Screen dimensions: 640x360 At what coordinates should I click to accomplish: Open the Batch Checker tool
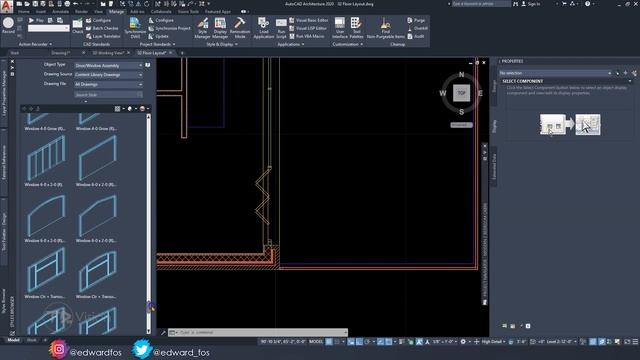(x=102, y=28)
